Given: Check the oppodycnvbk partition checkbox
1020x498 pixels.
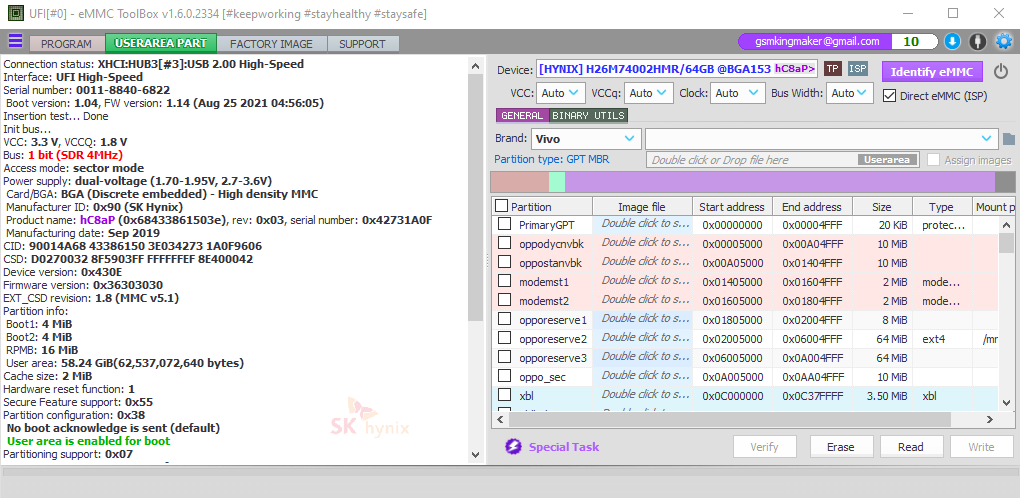Looking at the screenshot, I should tap(504, 243).
